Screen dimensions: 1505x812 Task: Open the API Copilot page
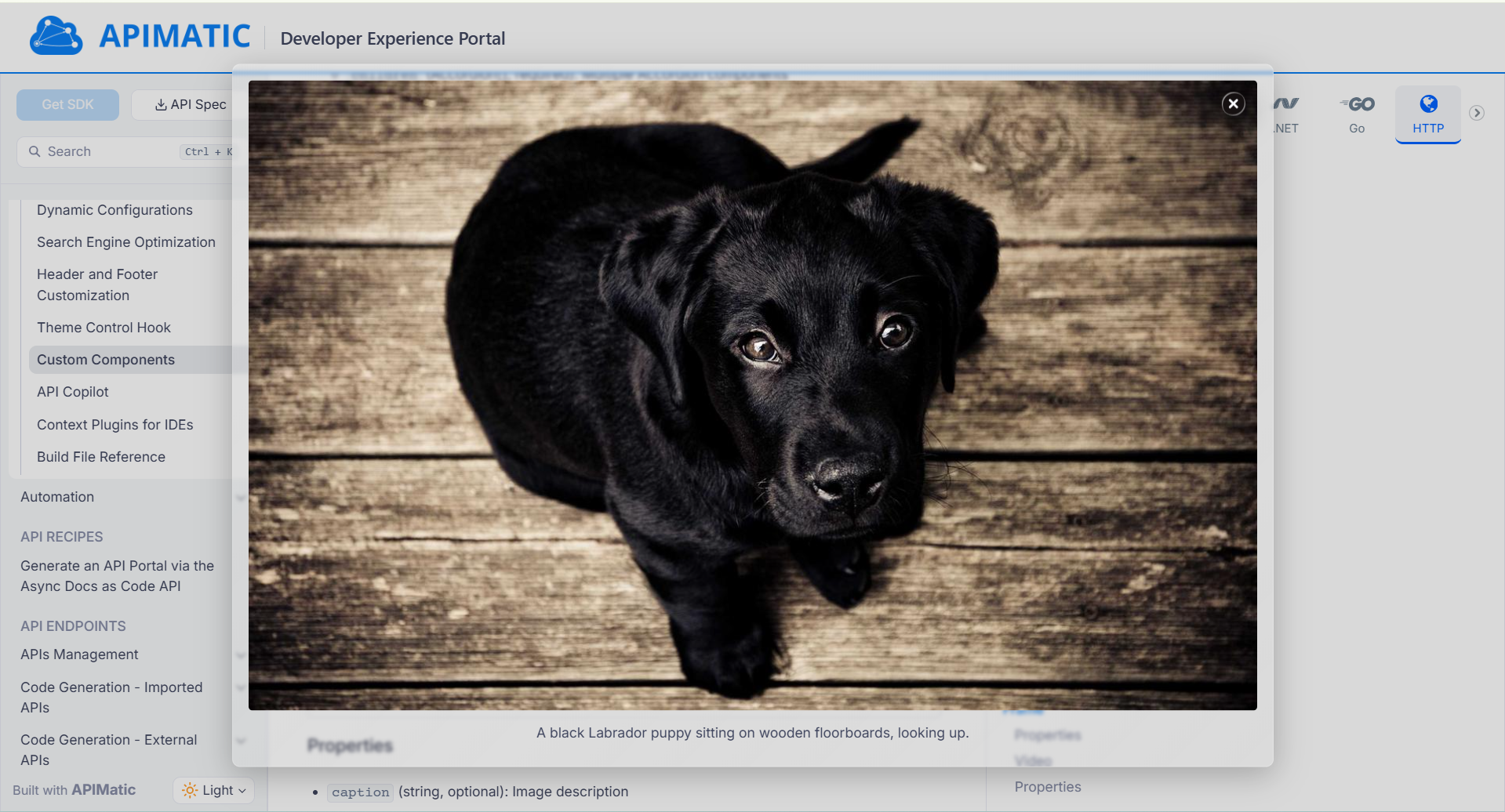(x=73, y=392)
